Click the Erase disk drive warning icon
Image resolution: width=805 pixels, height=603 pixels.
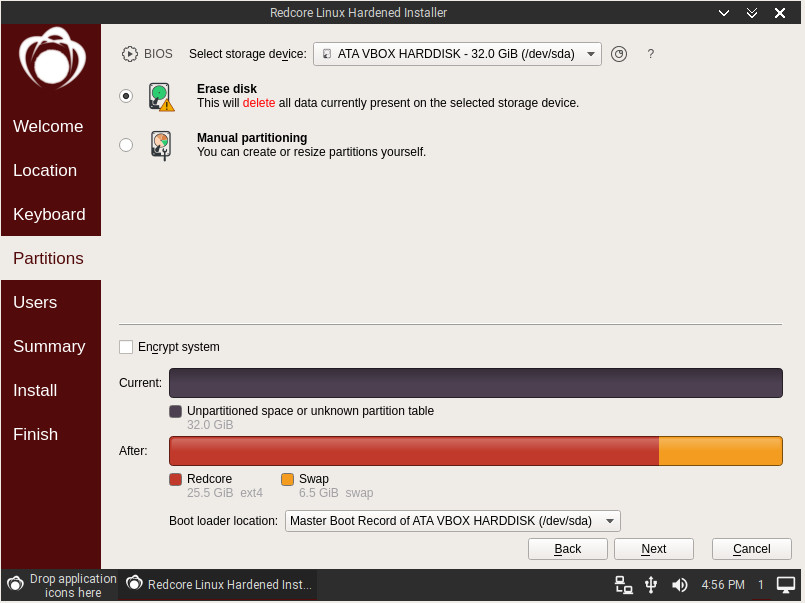point(161,97)
